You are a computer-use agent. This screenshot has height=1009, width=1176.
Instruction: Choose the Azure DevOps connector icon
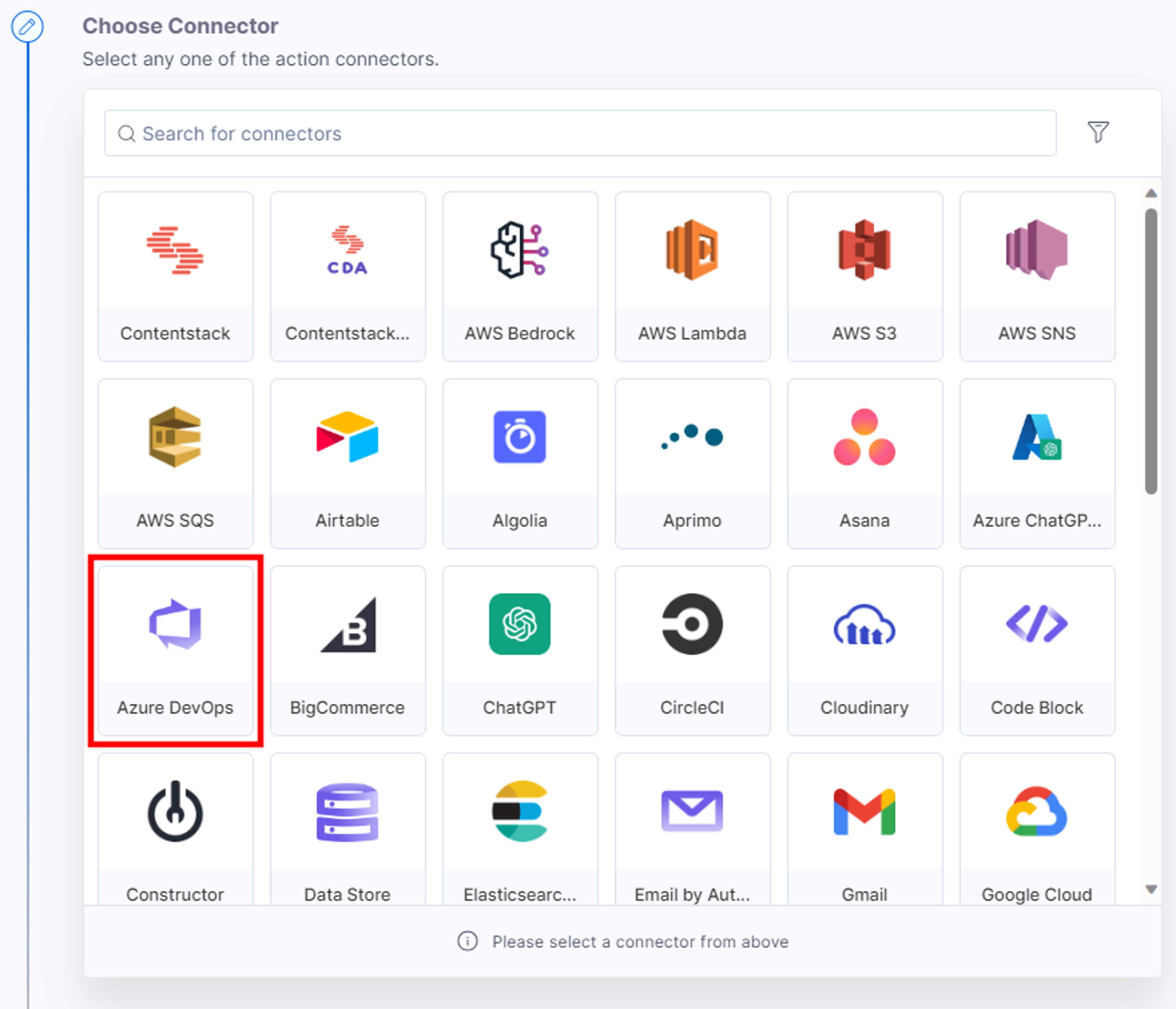coord(175,624)
